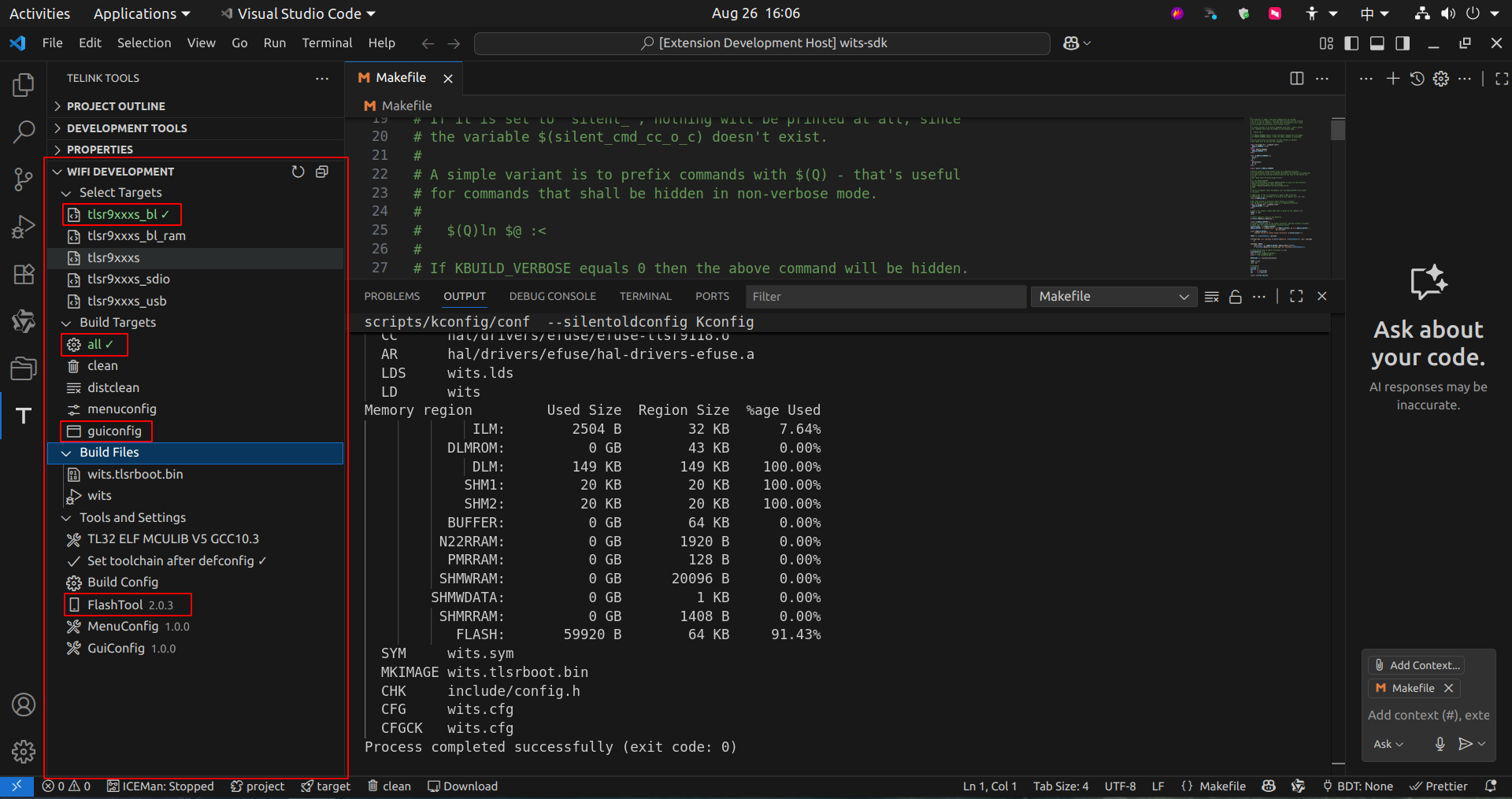Screen dimensions: 1512x799
Task: Open the Extensions view
Action: [x=23, y=274]
